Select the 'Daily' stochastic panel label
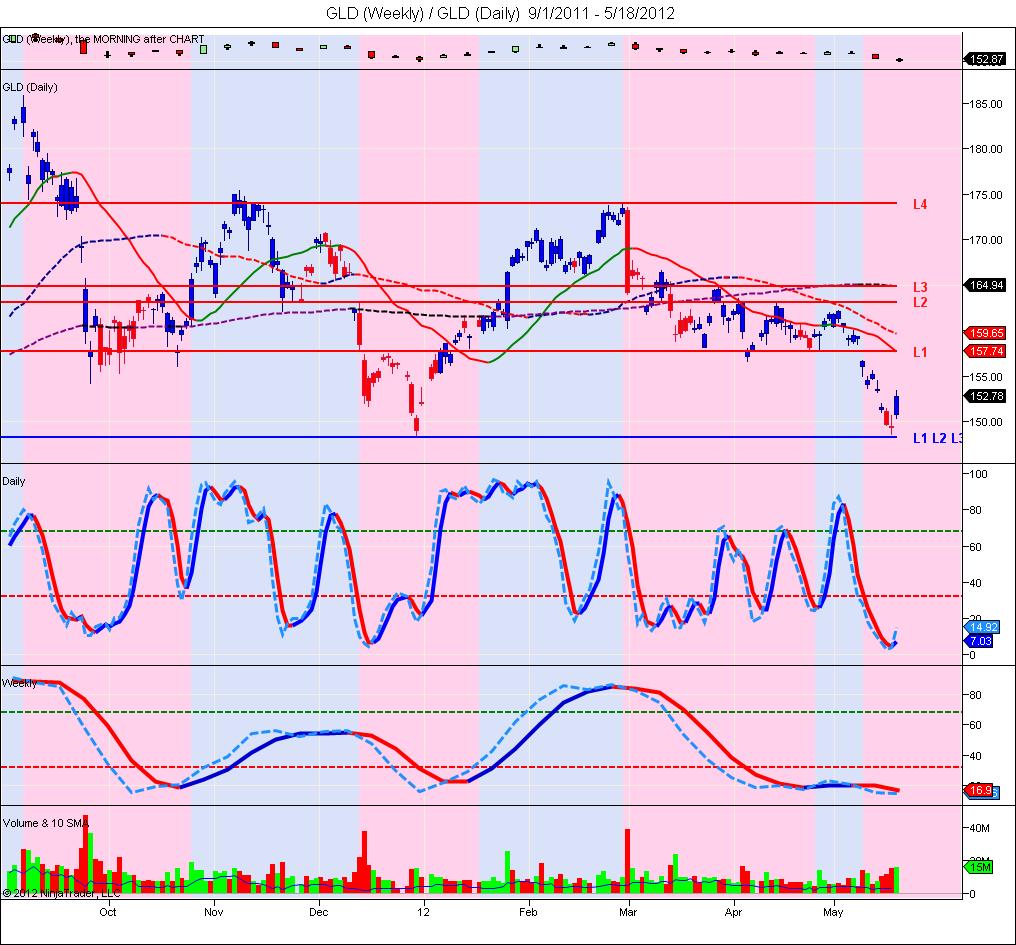Viewport: 1016px width, 945px height. (14, 481)
